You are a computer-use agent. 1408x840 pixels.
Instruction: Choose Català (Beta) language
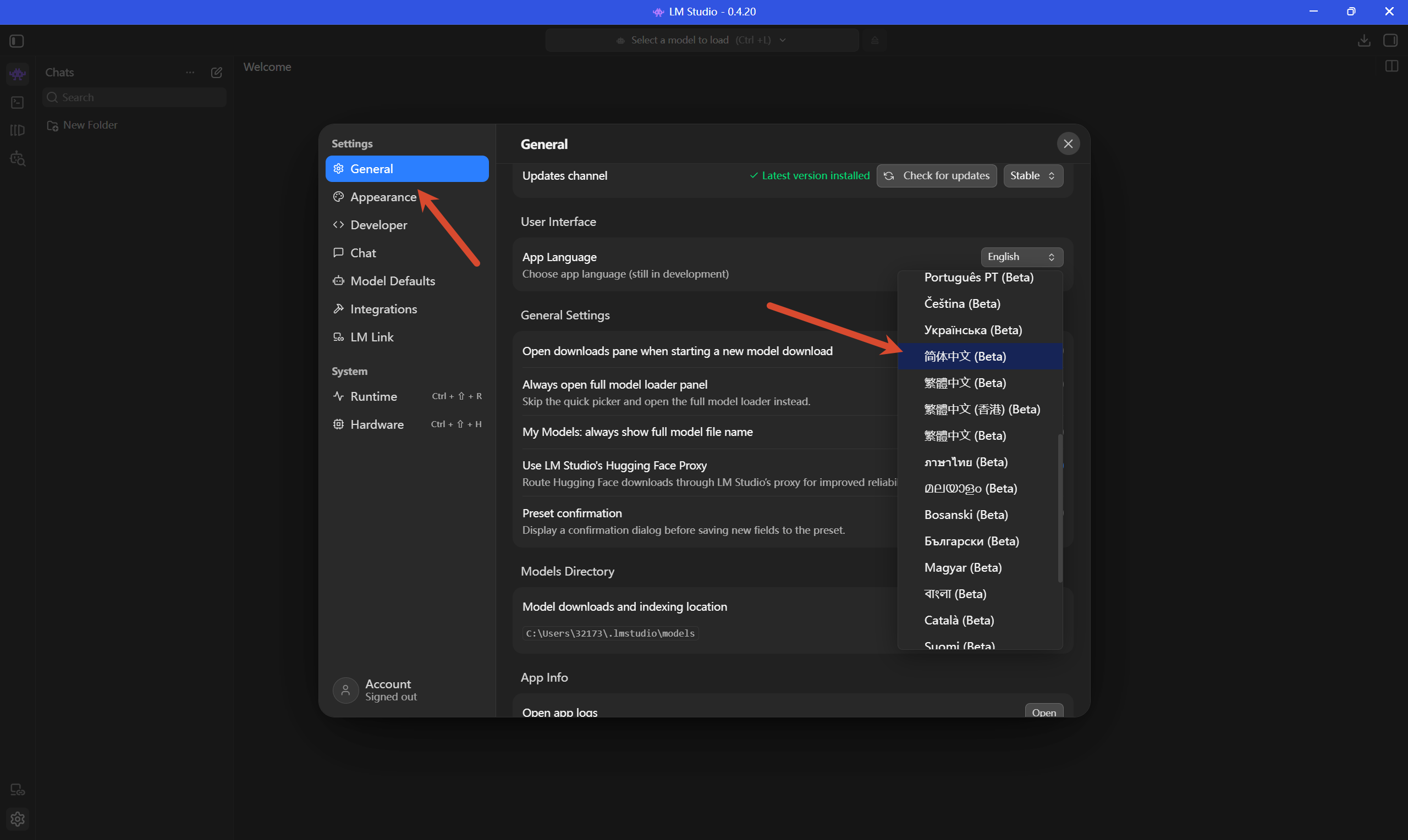pyautogui.click(x=980, y=620)
